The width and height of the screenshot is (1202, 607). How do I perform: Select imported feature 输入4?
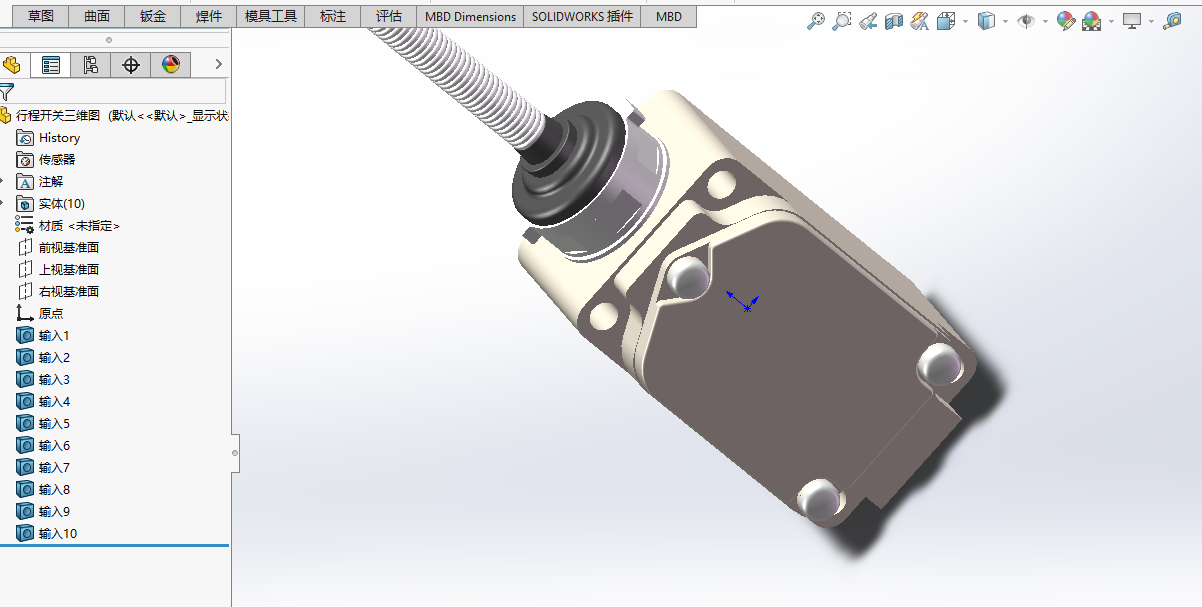click(x=43, y=402)
